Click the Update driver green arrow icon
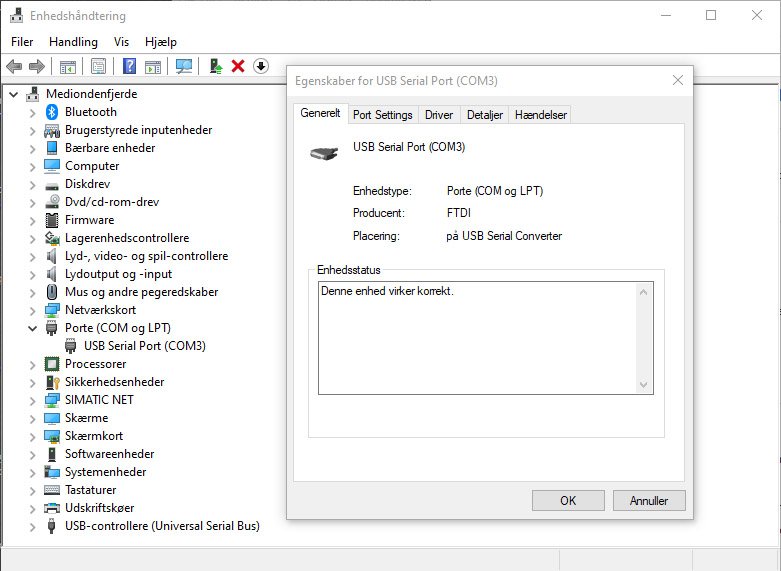The image size is (781, 571). [216, 66]
